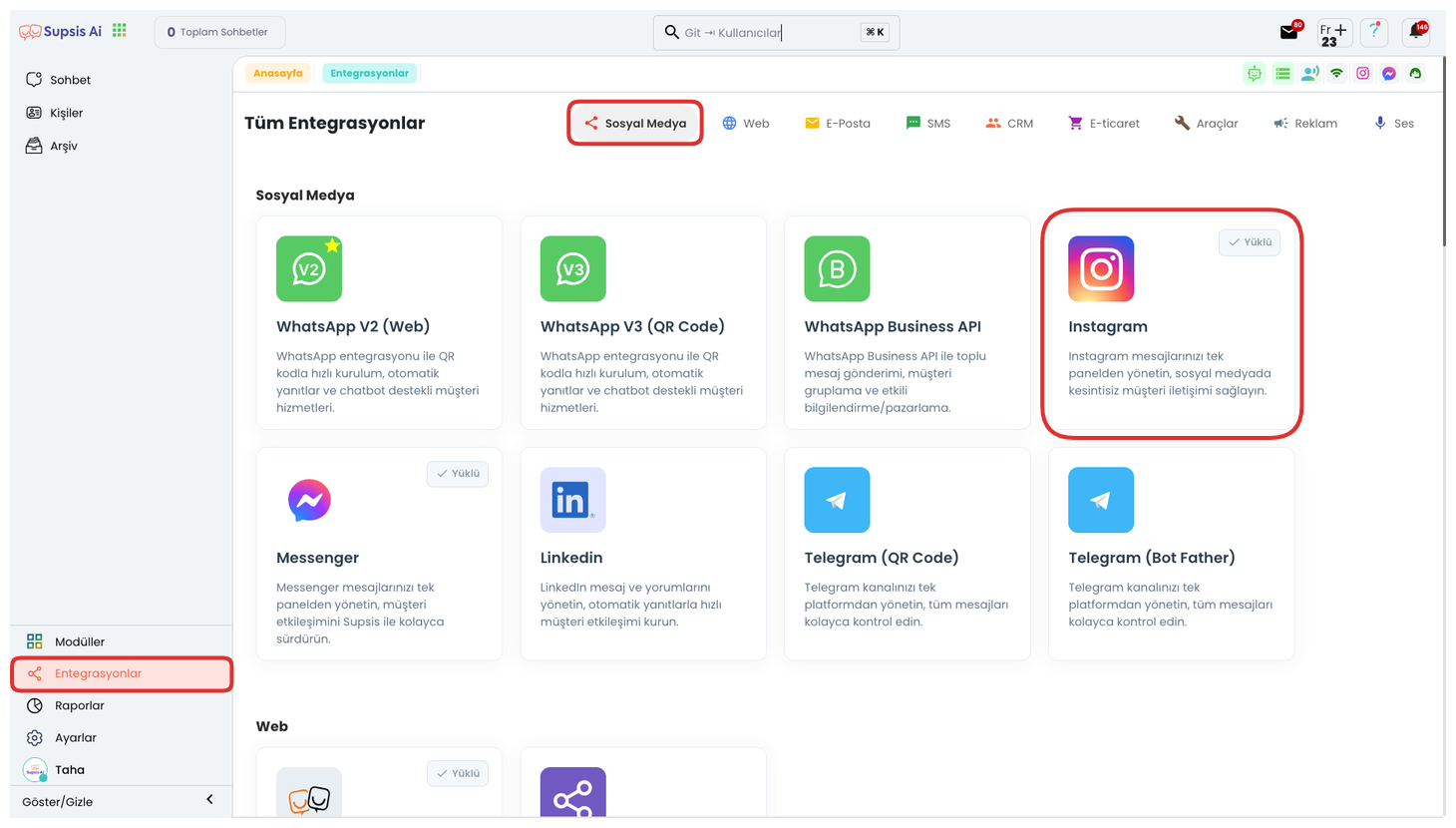1456x828 pixels.
Task: Switch to the Araçlar tab
Action: coord(1207,123)
